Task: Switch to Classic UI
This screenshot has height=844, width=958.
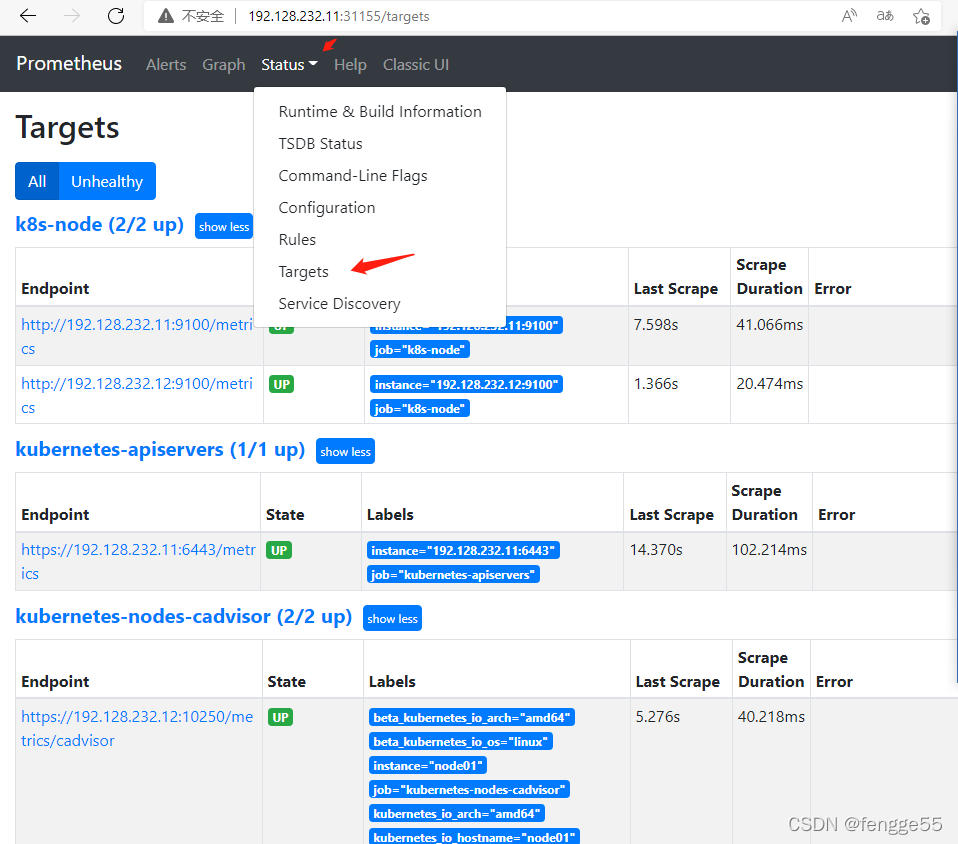Action: (416, 65)
